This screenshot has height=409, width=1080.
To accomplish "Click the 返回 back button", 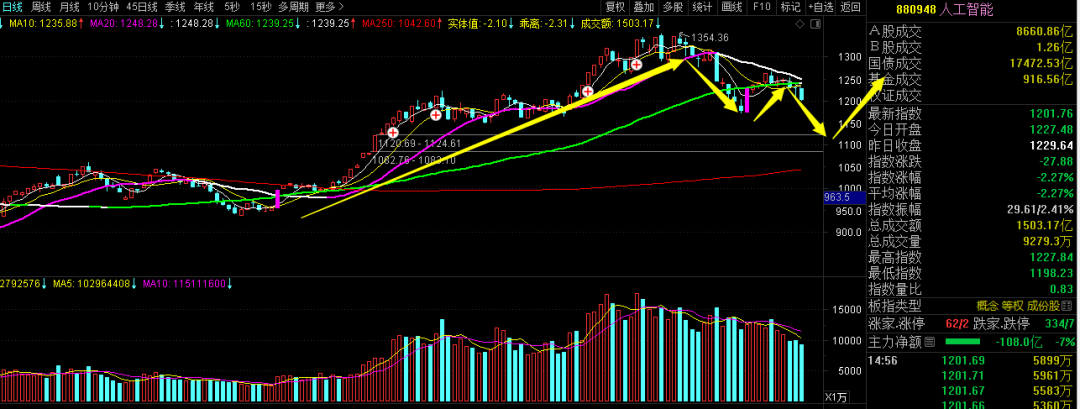I will (851, 8).
